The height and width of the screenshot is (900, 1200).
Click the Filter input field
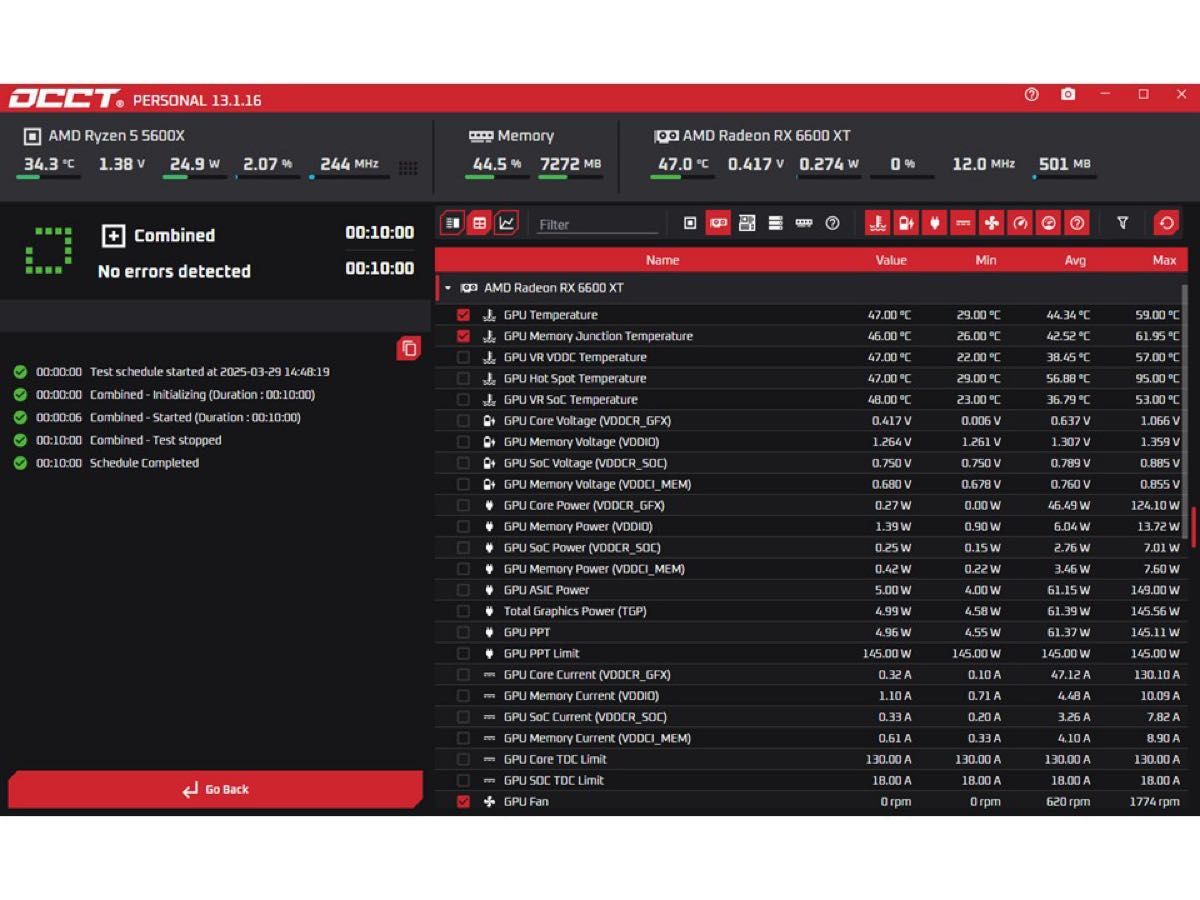coord(596,224)
